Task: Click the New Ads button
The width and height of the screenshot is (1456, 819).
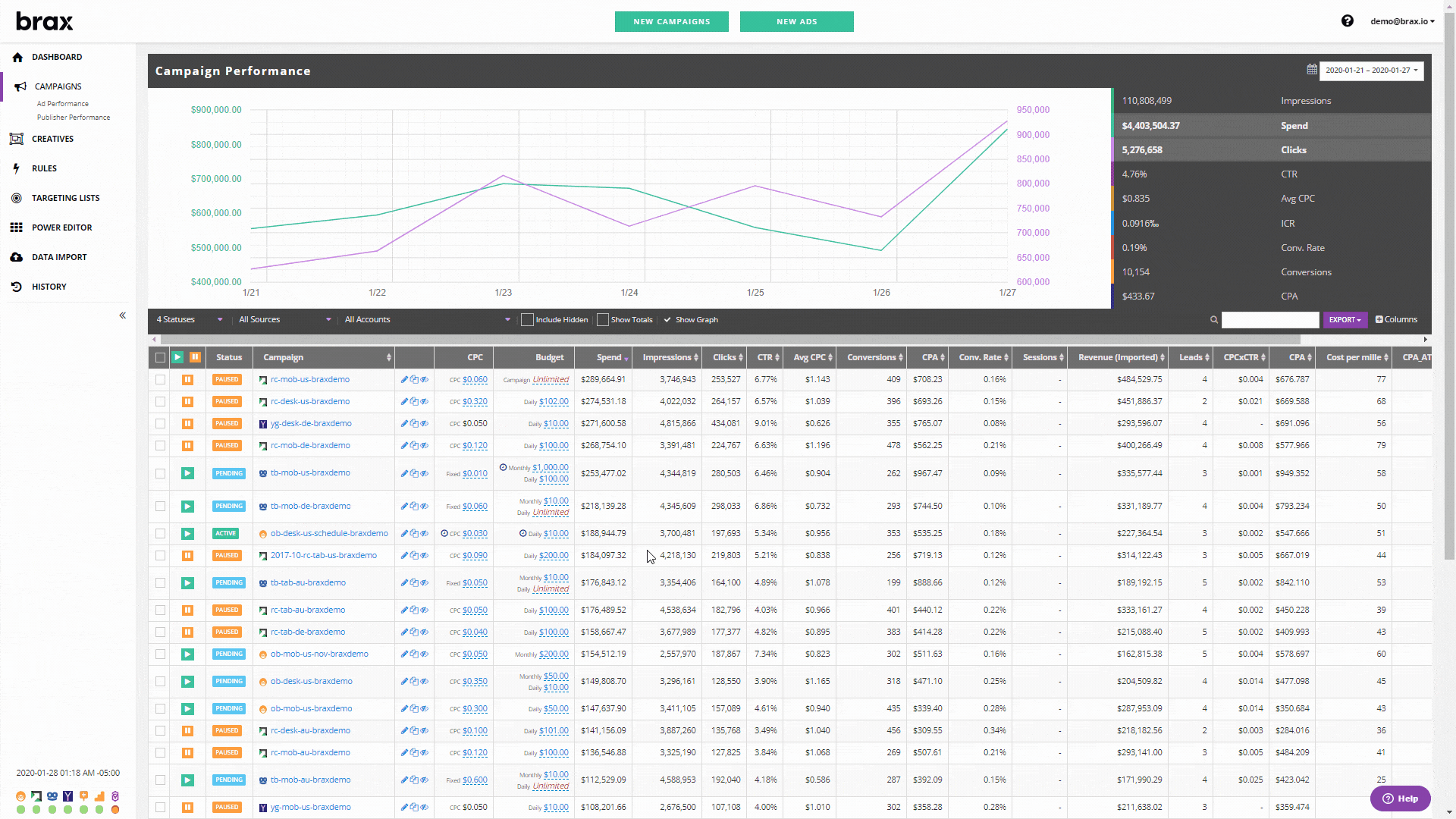Action: (796, 21)
